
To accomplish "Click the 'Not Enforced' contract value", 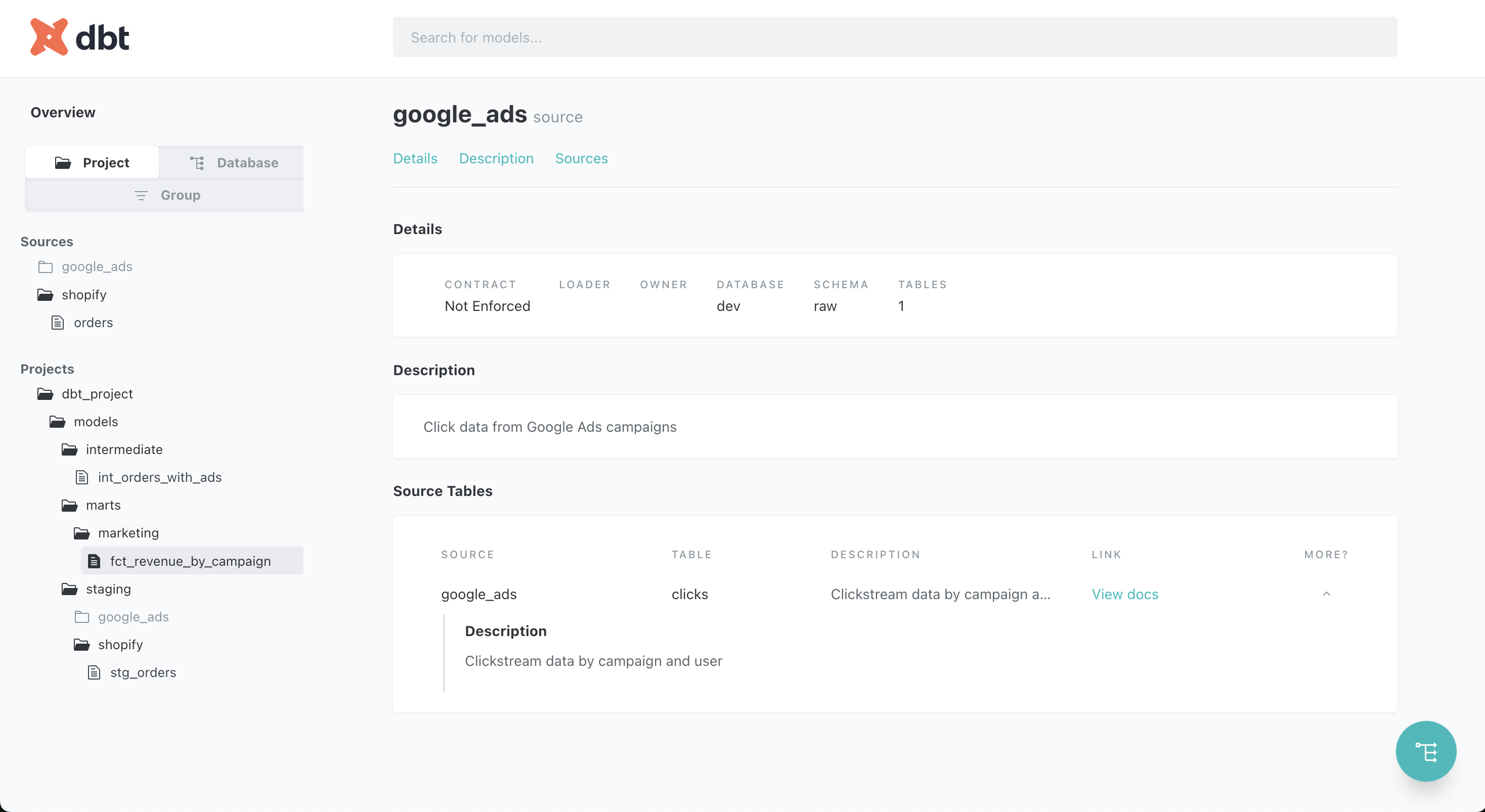I will (x=487, y=306).
